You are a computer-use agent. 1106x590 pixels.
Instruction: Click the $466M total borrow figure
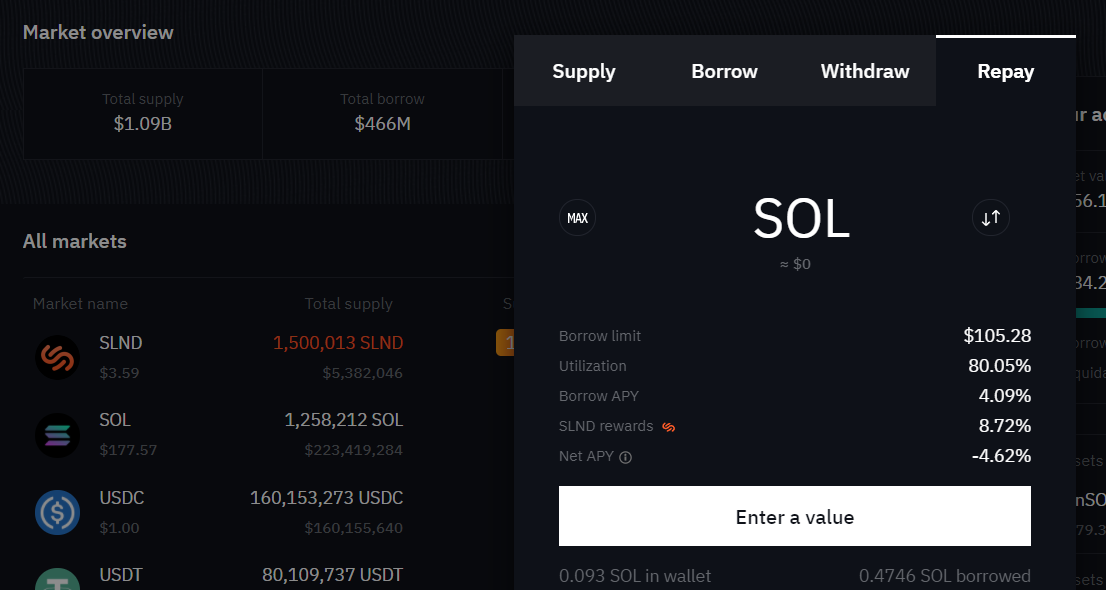tap(382, 124)
